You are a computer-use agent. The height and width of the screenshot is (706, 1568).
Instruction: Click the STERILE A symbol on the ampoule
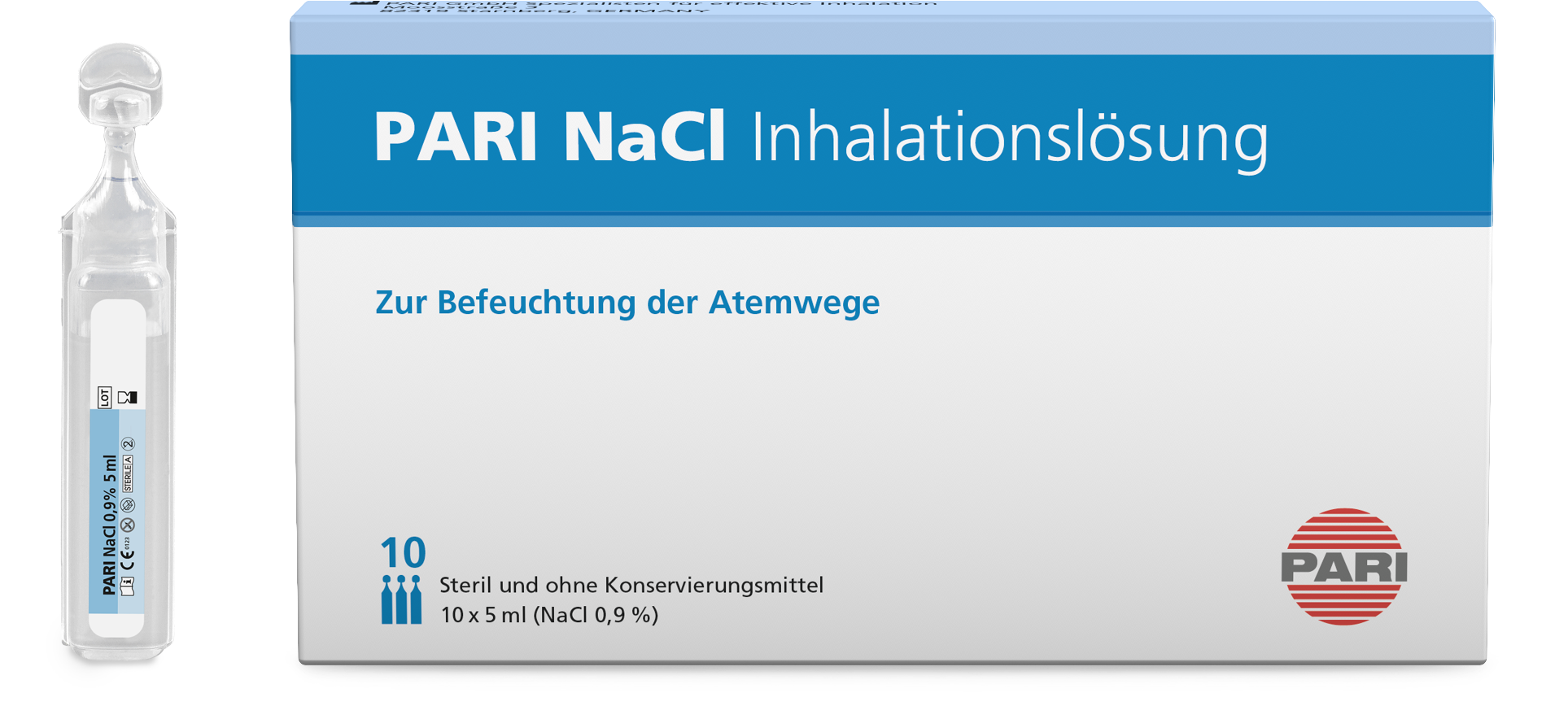[x=128, y=473]
